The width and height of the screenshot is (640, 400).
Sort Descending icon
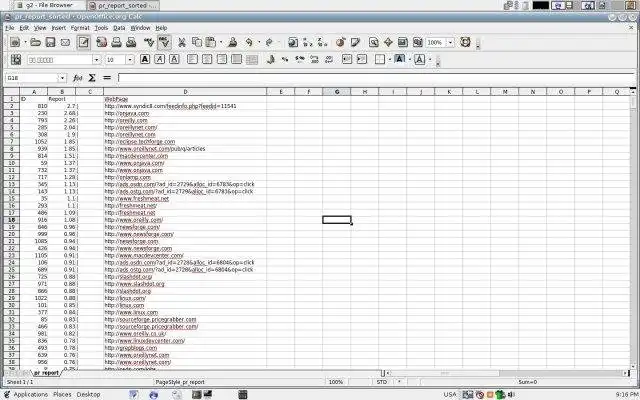(x=322, y=42)
